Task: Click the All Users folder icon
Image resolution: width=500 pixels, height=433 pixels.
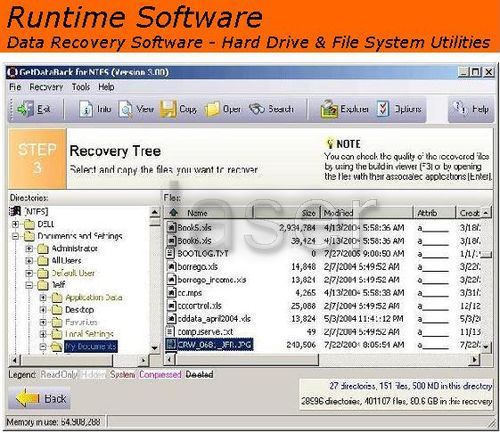Action: [x=43, y=261]
